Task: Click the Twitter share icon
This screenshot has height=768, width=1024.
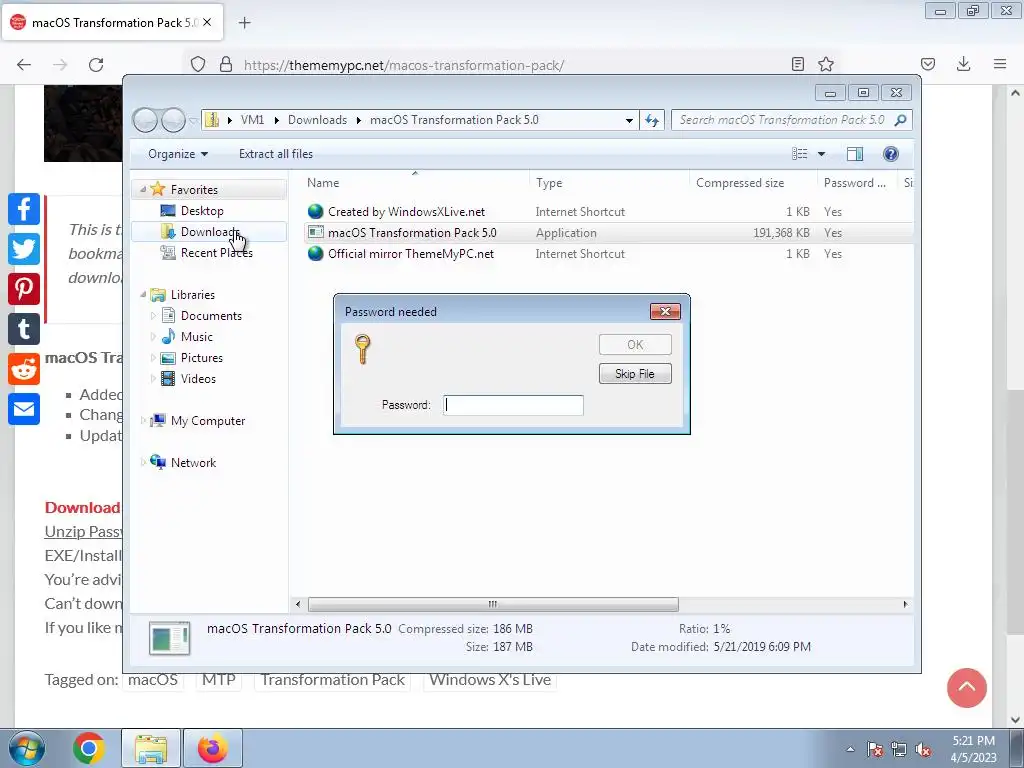Action: click(x=24, y=249)
